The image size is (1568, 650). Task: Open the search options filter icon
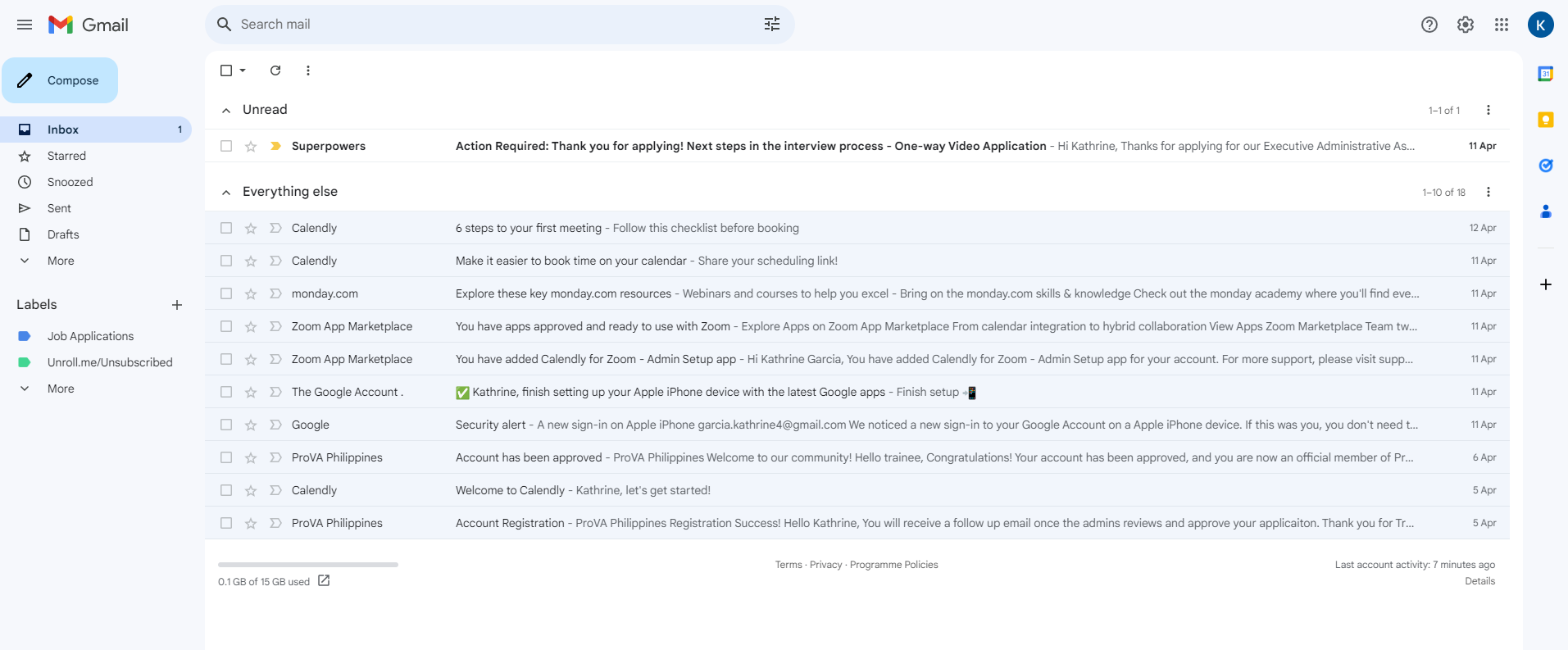click(771, 25)
